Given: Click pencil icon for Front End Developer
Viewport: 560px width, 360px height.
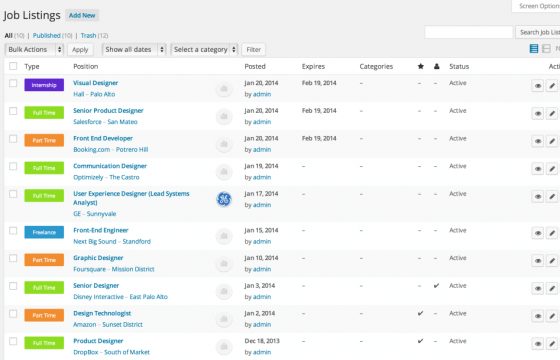Looking at the screenshot, I should (x=552, y=141).
